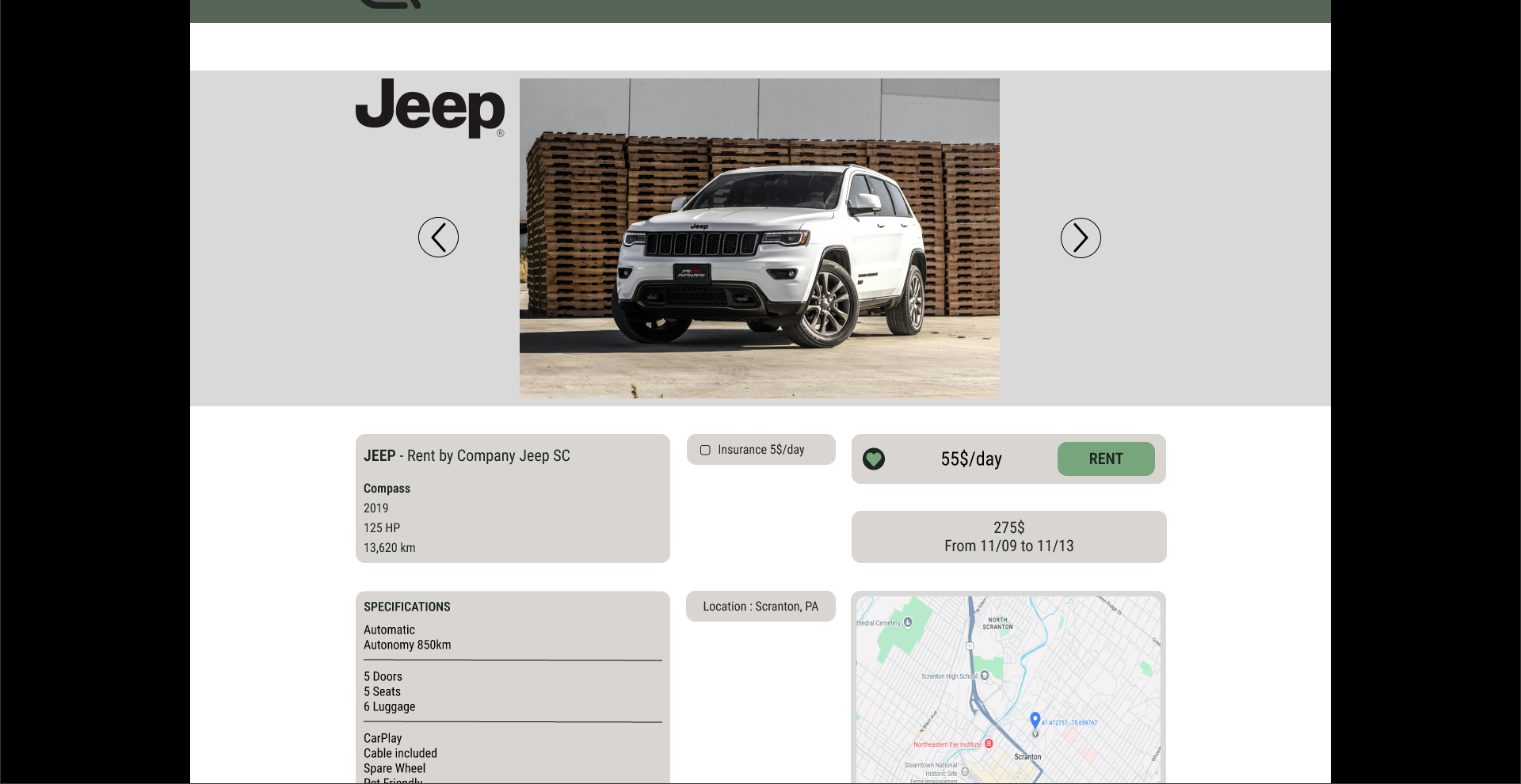Click the Rent by Company Jeep SC card
The width and height of the screenshot is (1521, 784).
click(512, 498)
